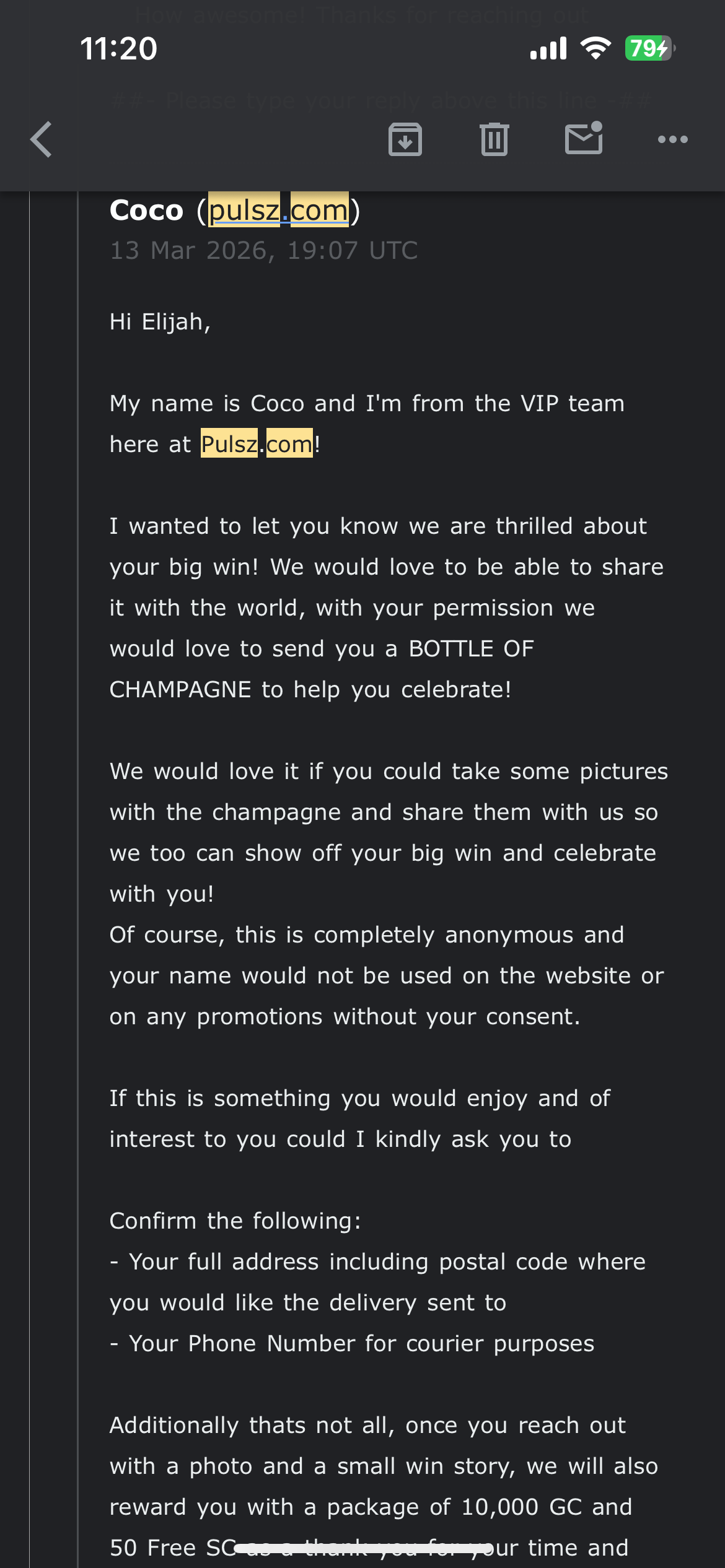Open the pulsz.com link beside Coco
The image size is (725, 1568).
click(278, 211)
